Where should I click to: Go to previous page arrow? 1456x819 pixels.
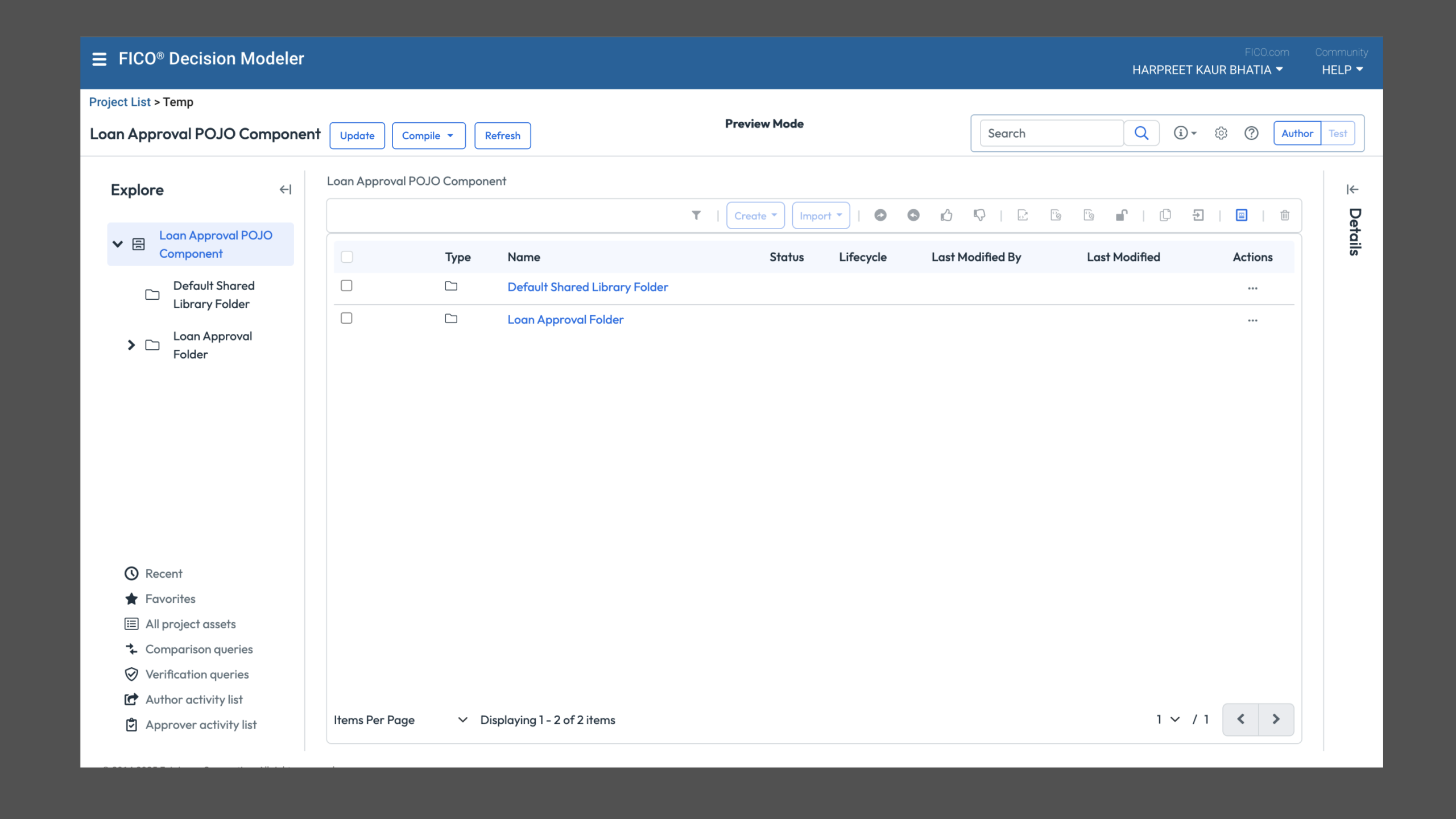pyautogui.click(x=1240, y=719)
